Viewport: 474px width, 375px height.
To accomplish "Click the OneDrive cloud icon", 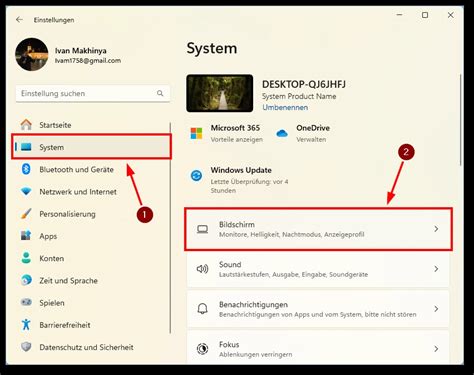I will [x=282, y=133].
